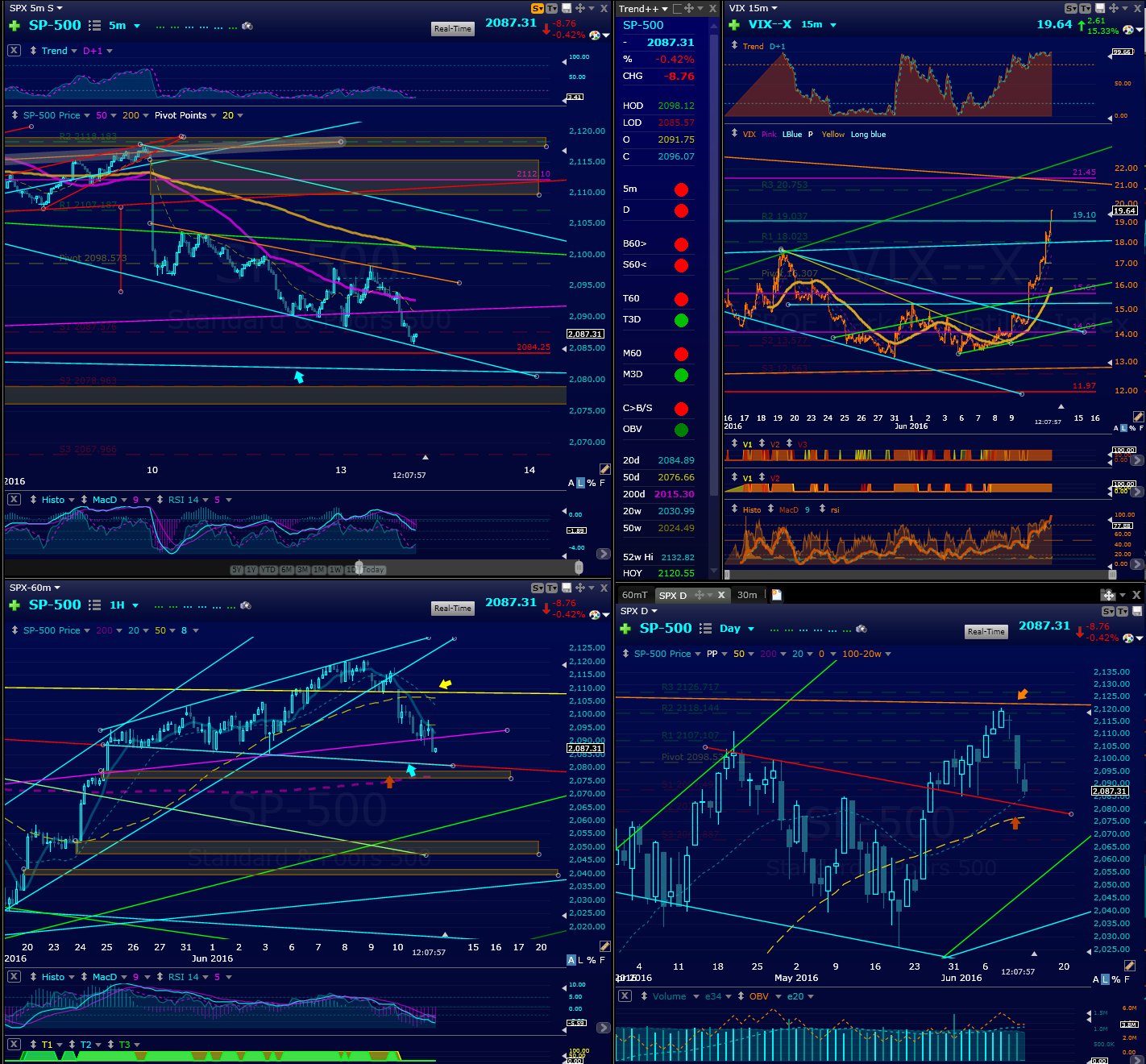Open the symbol list icon in SPX D chart

(706, 629)
